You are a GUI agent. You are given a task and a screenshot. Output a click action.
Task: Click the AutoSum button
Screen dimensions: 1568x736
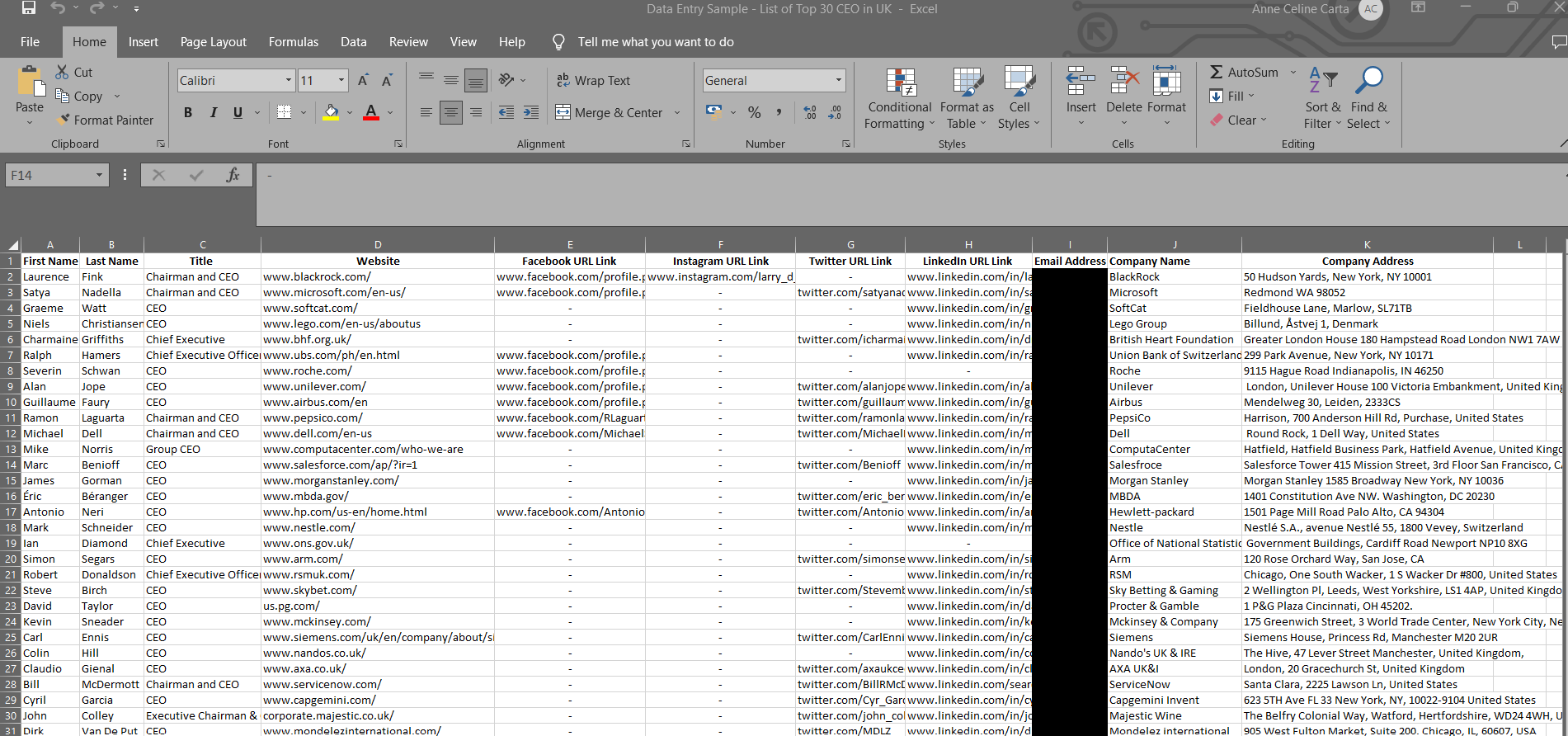point(1244,73)
